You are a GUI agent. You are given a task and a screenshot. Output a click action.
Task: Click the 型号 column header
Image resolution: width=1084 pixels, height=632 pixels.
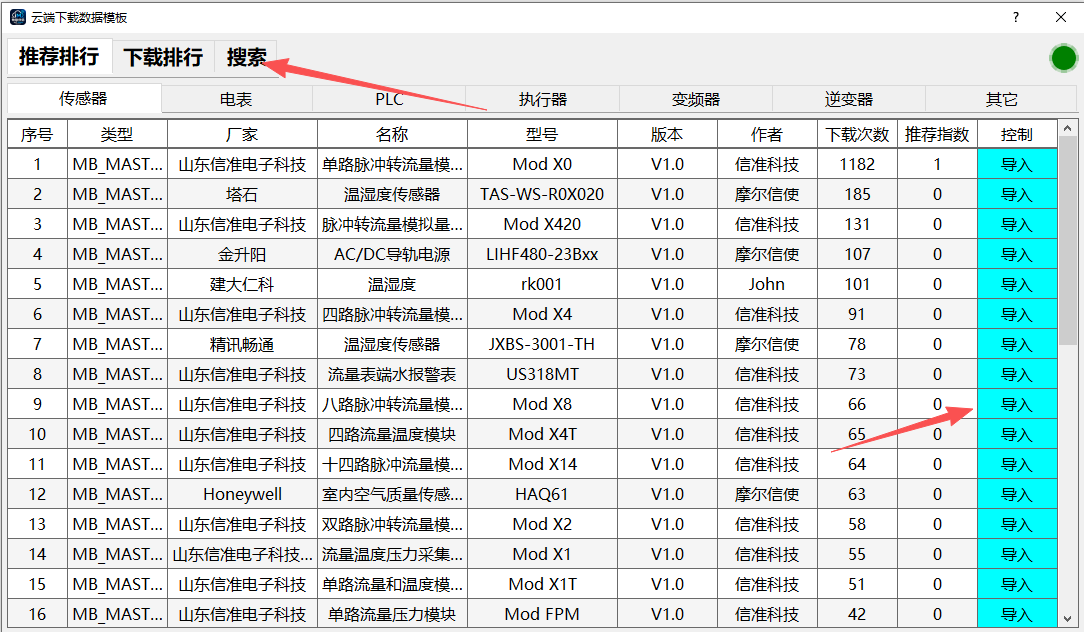[542, 134]
